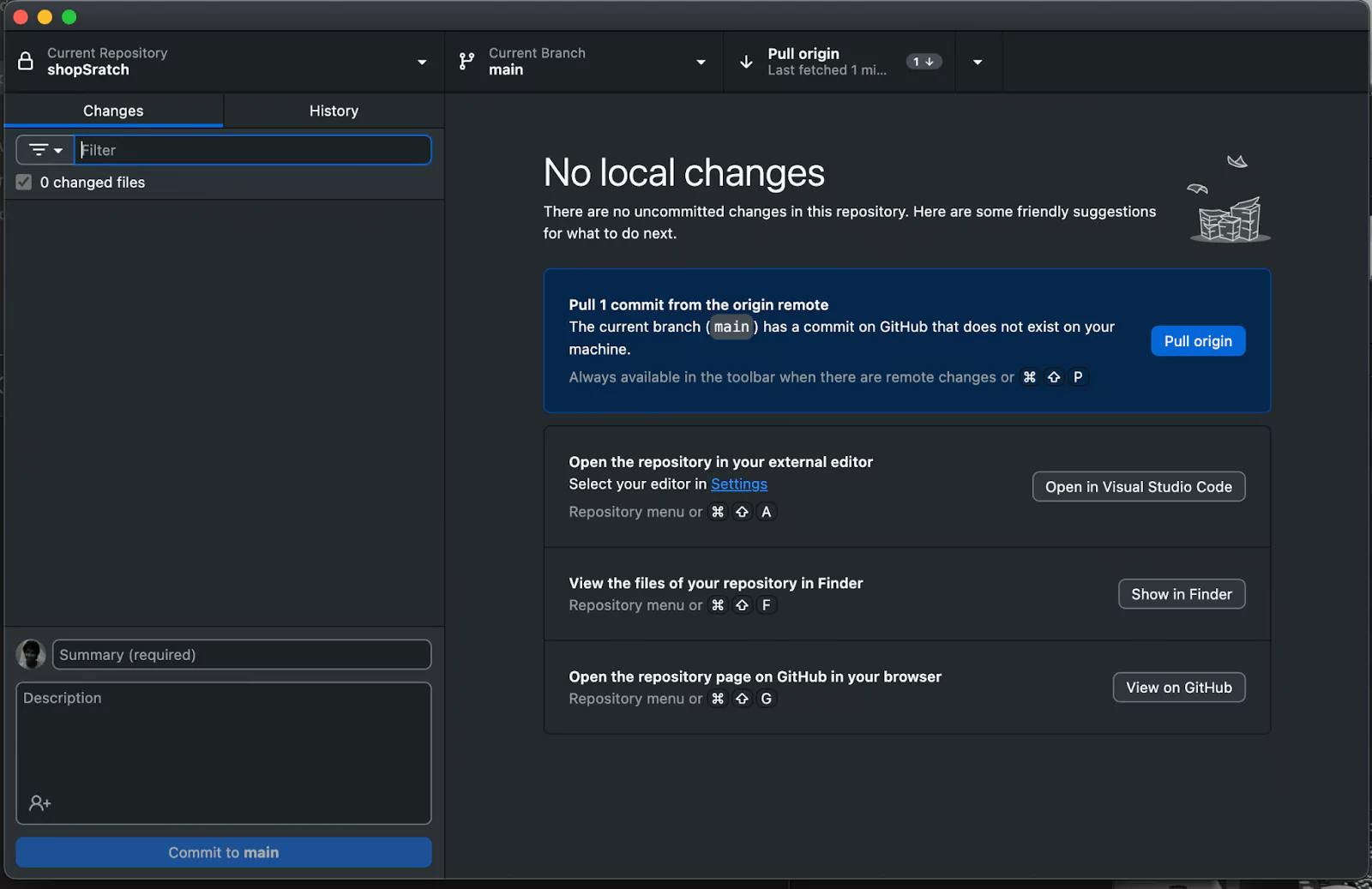Minimize the window with yellow button
The image size is (1372, 889).
[x=45, y=17]
